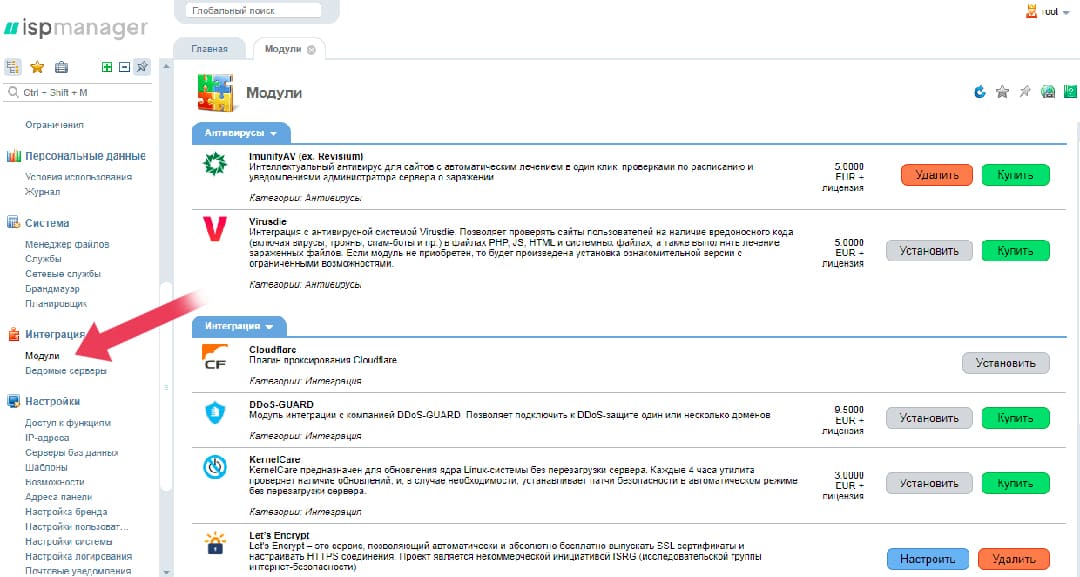Open favorites via the sidebar star icon

click(37, 67)
